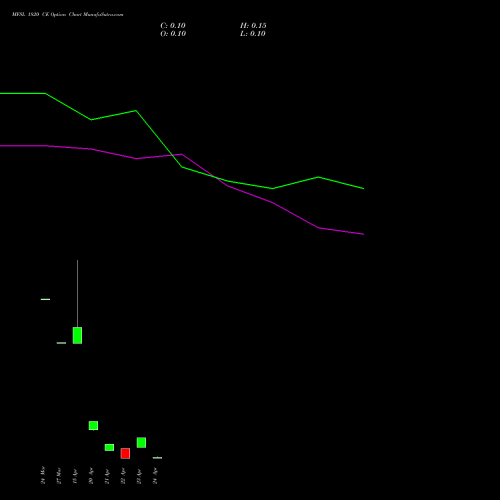Click the low value "L: 0.10"
This screenshot has height=500, width=500.
253,34
